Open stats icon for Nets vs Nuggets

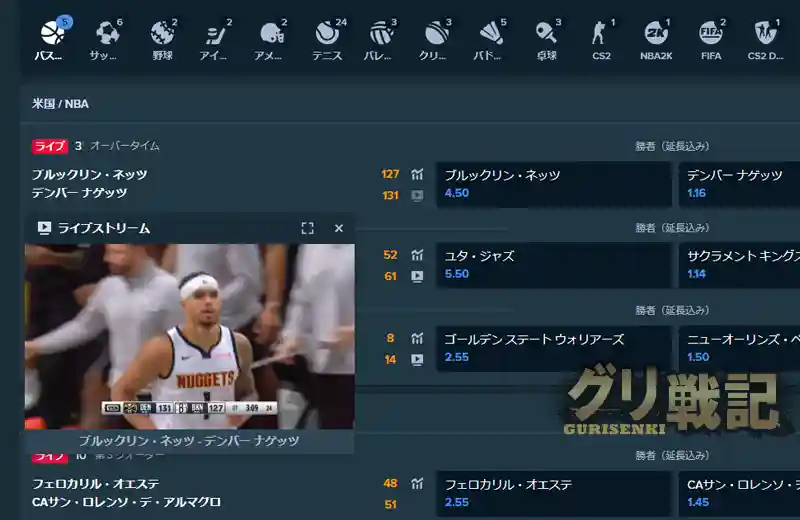(x=417, y=175)
